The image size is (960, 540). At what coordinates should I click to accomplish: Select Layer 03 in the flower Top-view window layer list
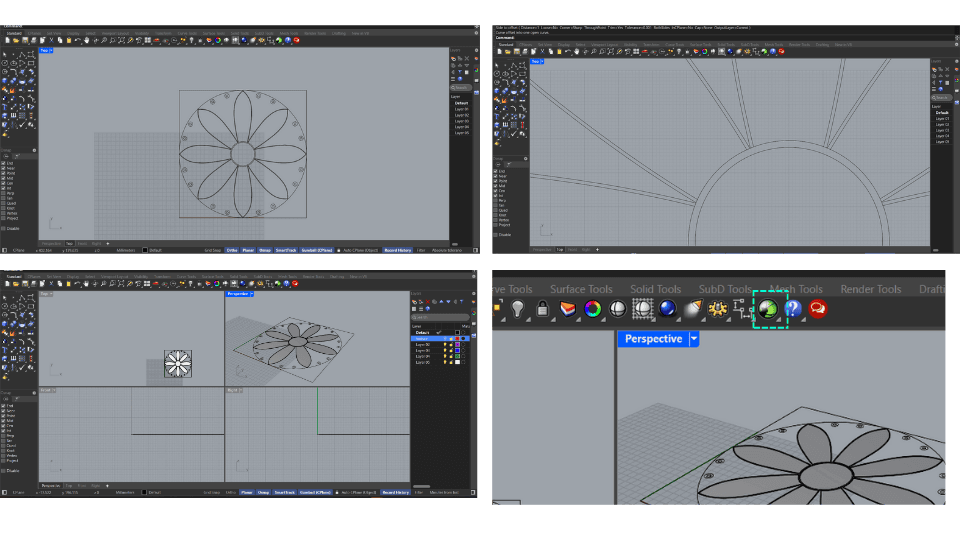click(461, 121)
